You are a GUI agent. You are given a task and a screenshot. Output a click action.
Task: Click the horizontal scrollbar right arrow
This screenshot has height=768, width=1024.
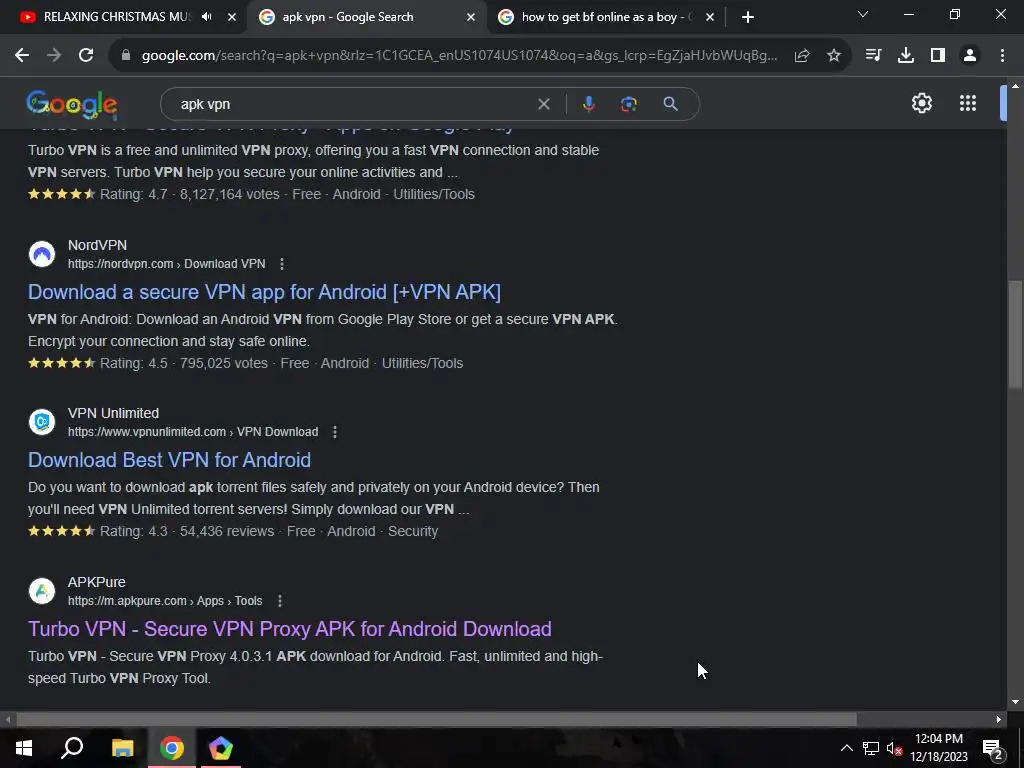point(999,719)
